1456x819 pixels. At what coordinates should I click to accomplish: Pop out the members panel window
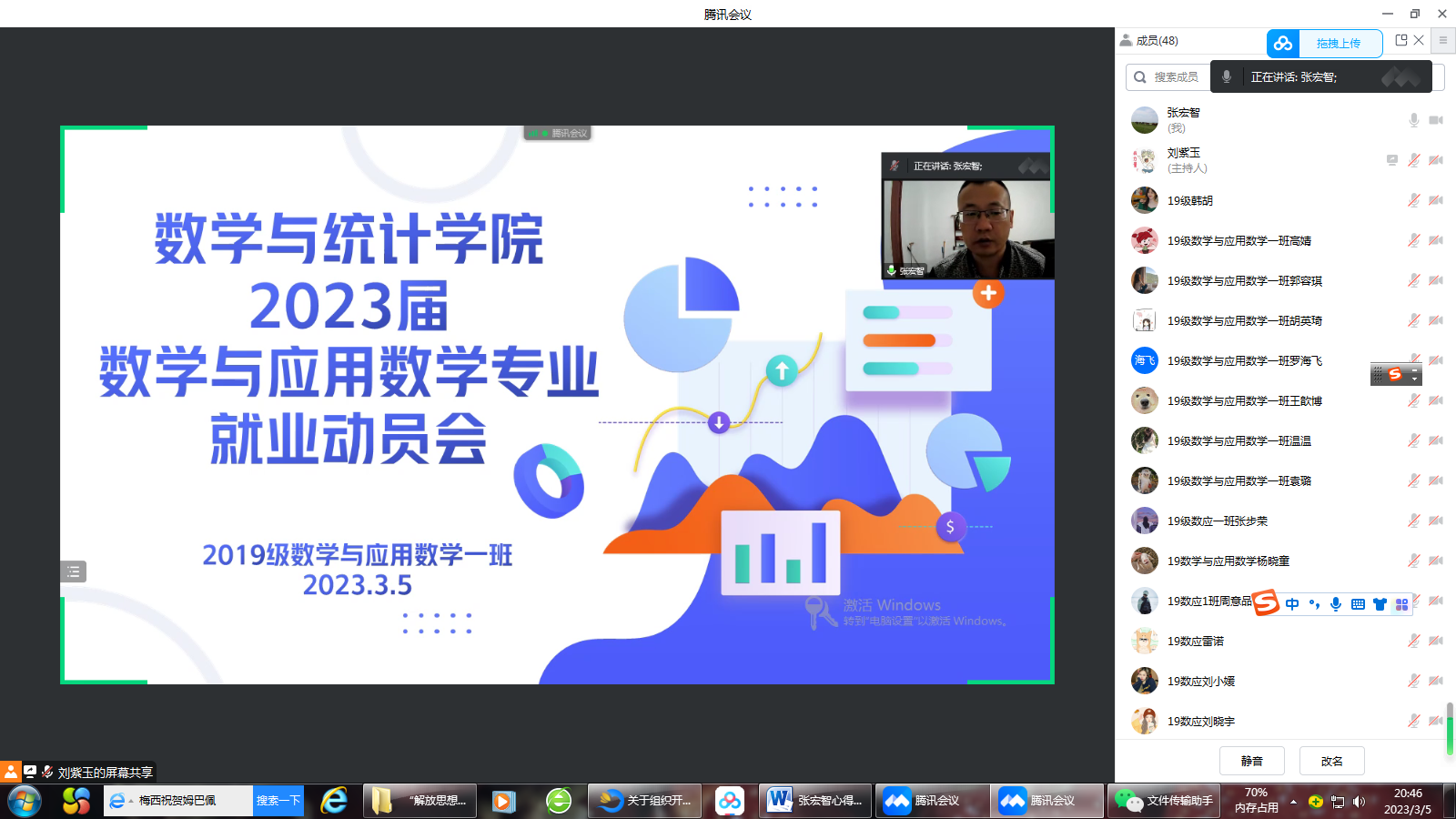point(1401,40)
